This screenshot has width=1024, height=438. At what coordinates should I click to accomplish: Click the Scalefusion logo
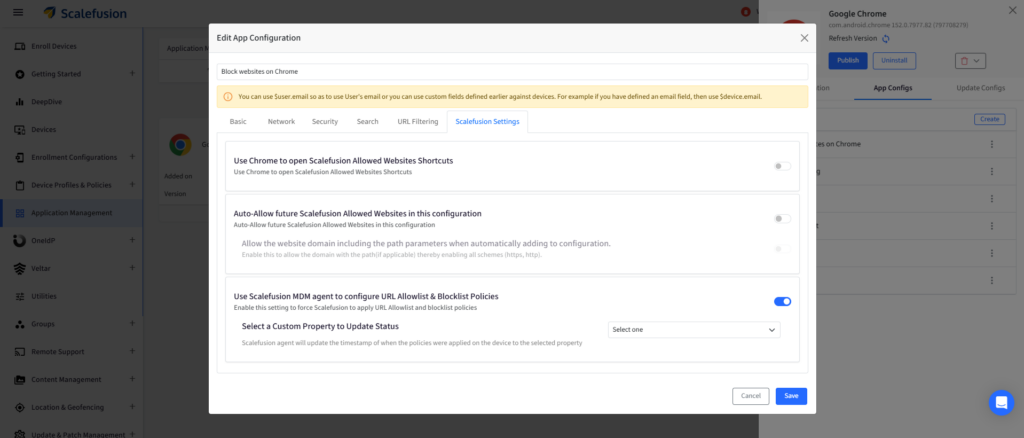click(85, 13)
